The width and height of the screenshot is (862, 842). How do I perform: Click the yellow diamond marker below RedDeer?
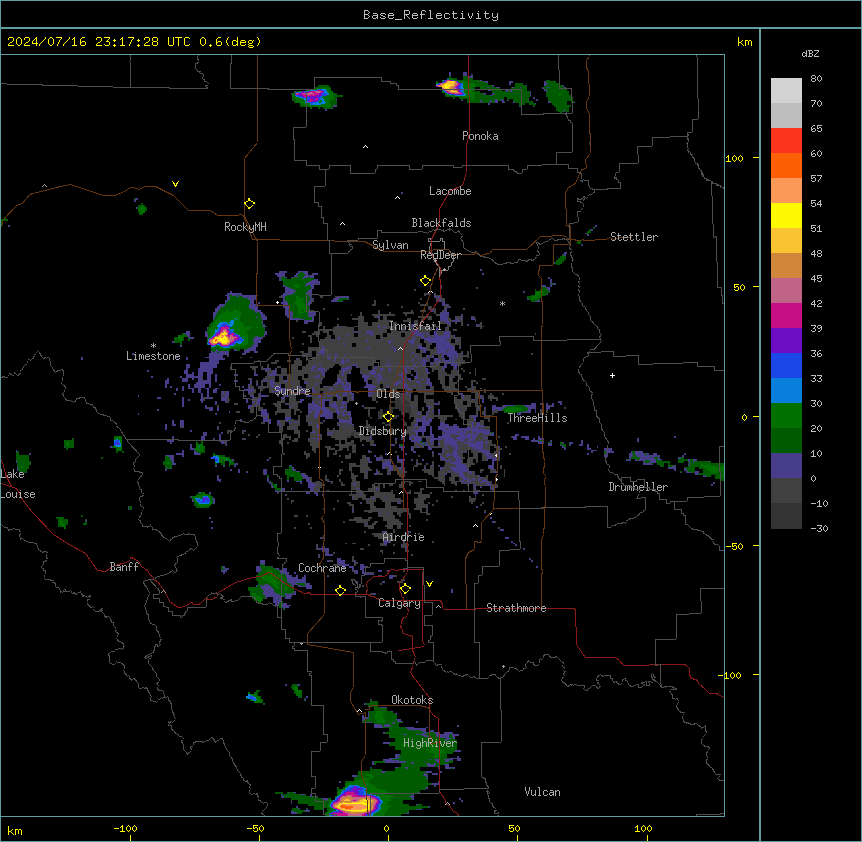[x=425, y=281]
